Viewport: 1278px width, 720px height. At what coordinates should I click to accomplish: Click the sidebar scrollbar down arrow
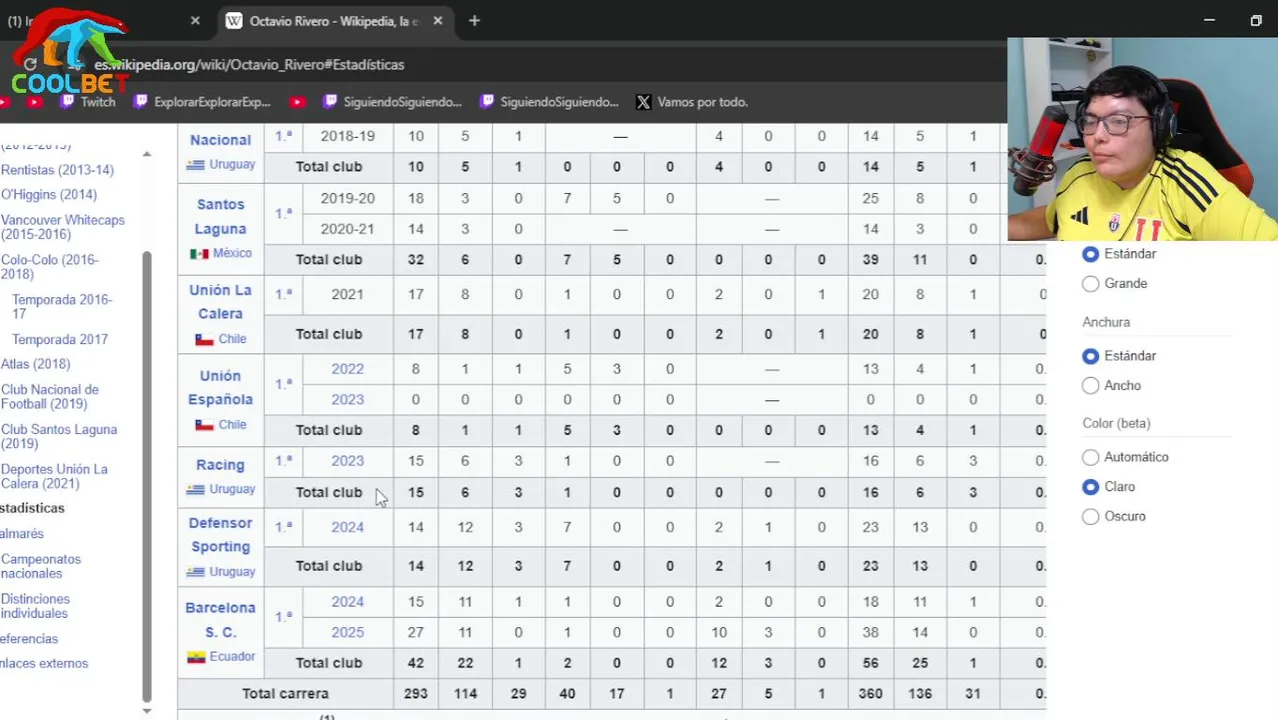(x=147, y=711)
